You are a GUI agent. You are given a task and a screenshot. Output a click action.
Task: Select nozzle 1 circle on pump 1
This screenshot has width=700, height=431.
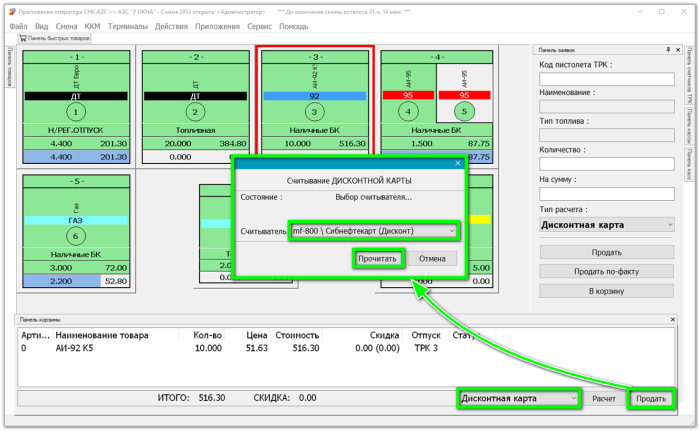[x=76, y=112]
